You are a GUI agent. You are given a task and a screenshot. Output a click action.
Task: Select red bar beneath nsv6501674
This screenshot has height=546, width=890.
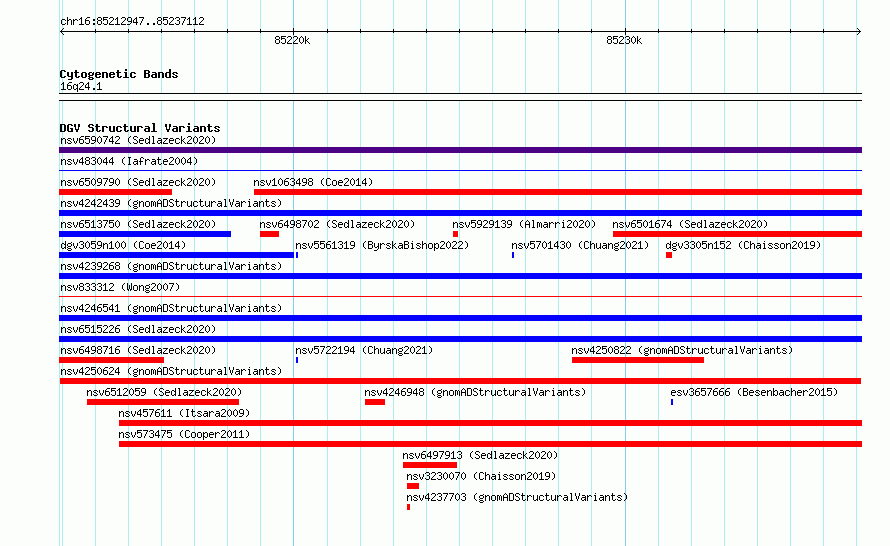[x=737, y=234]
